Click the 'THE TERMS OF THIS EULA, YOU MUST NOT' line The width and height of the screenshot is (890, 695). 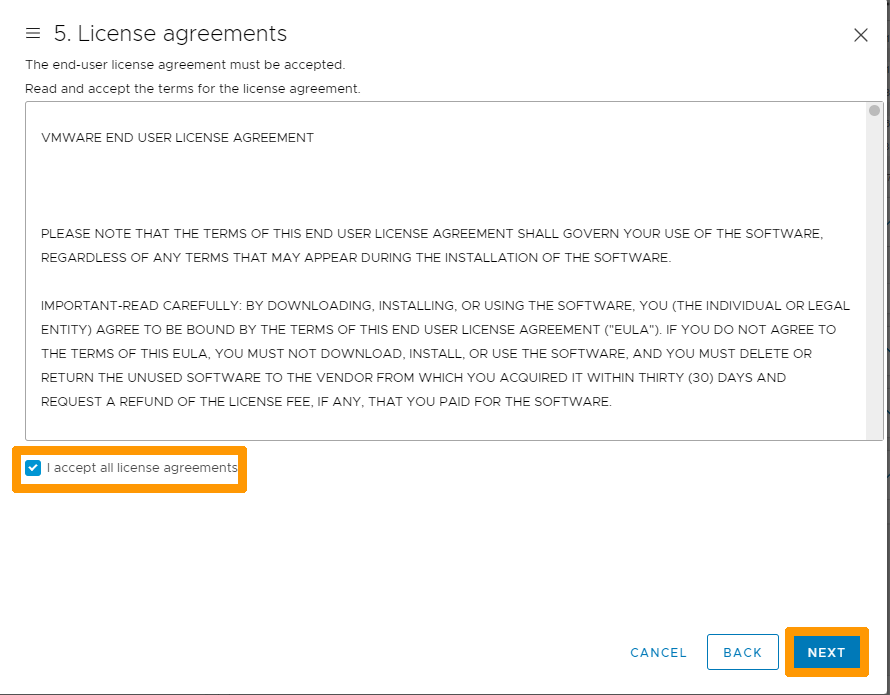(x=426, y=354)
